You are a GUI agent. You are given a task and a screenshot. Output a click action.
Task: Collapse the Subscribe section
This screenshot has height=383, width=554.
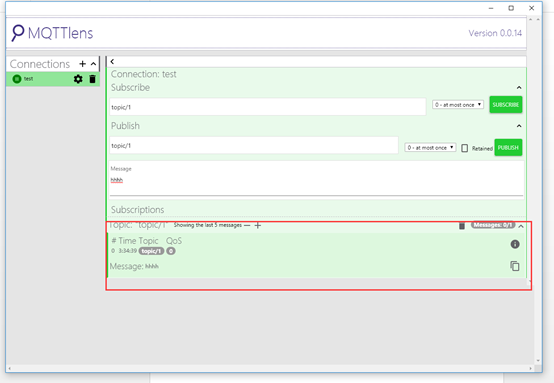519,87
